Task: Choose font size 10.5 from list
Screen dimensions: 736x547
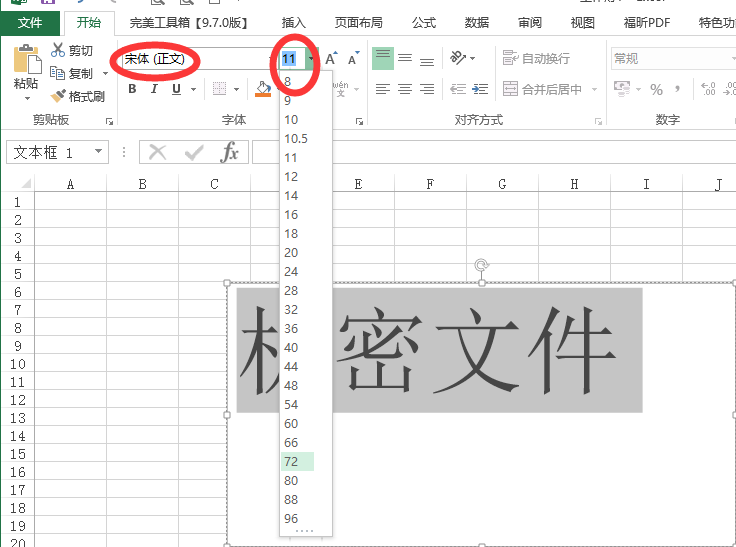Action: (x=298, y=139)
